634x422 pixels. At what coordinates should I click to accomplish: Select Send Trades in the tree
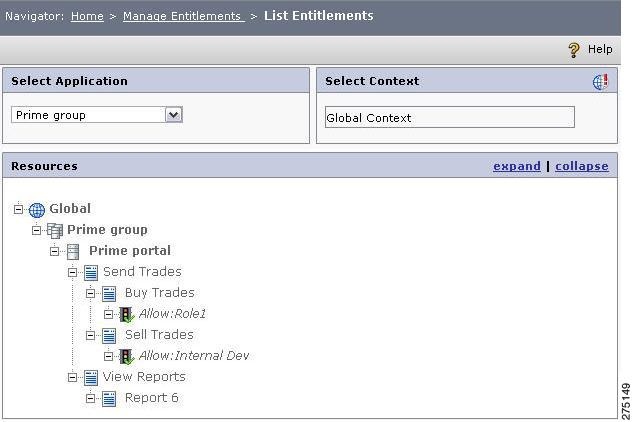pyautogui.click(x=142, y=272)
